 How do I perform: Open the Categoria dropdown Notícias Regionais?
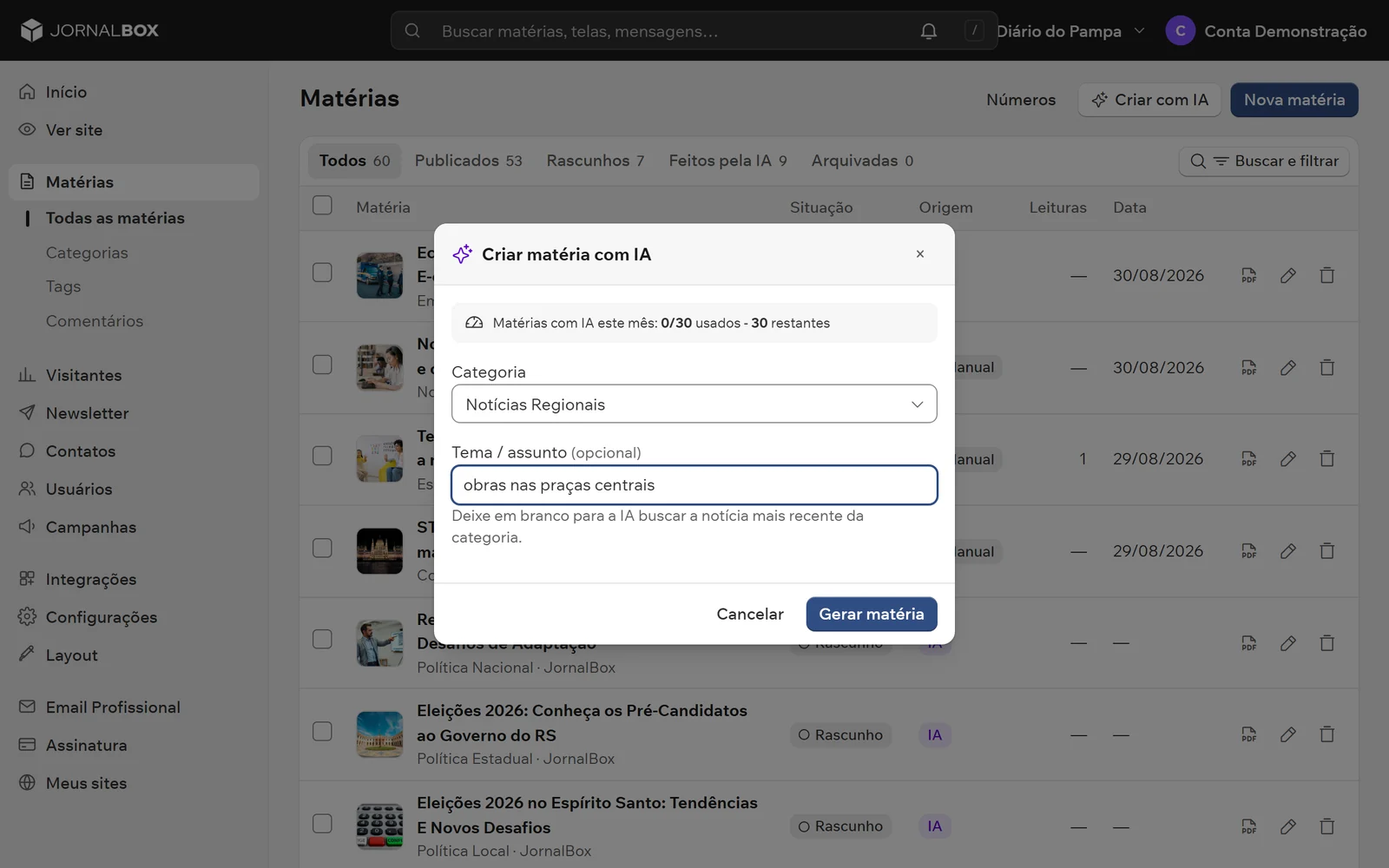pos(694,404)
